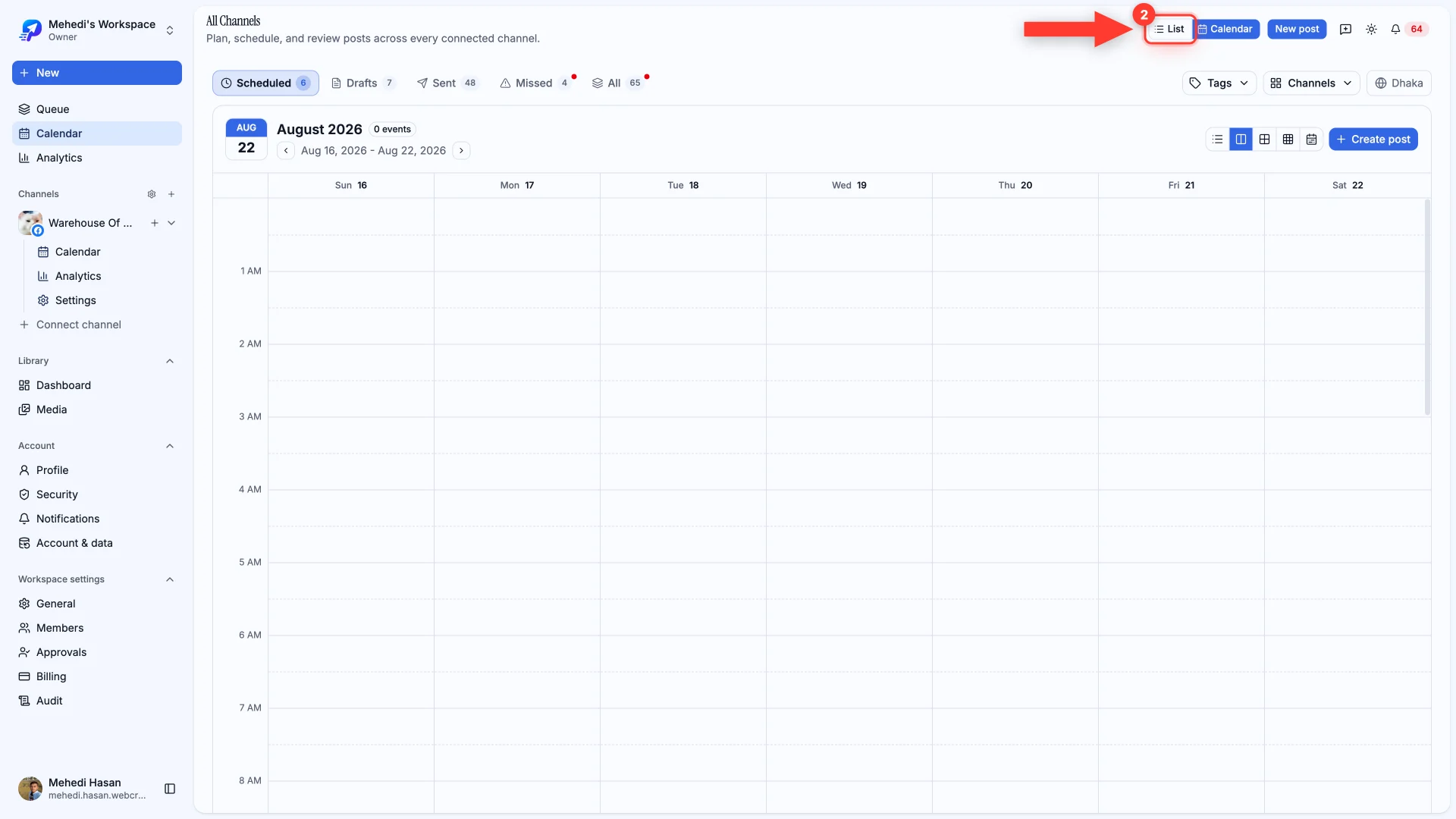Open General workspace settings
1456x819 pixels.
pyautogui.click(x=97, y=604)
